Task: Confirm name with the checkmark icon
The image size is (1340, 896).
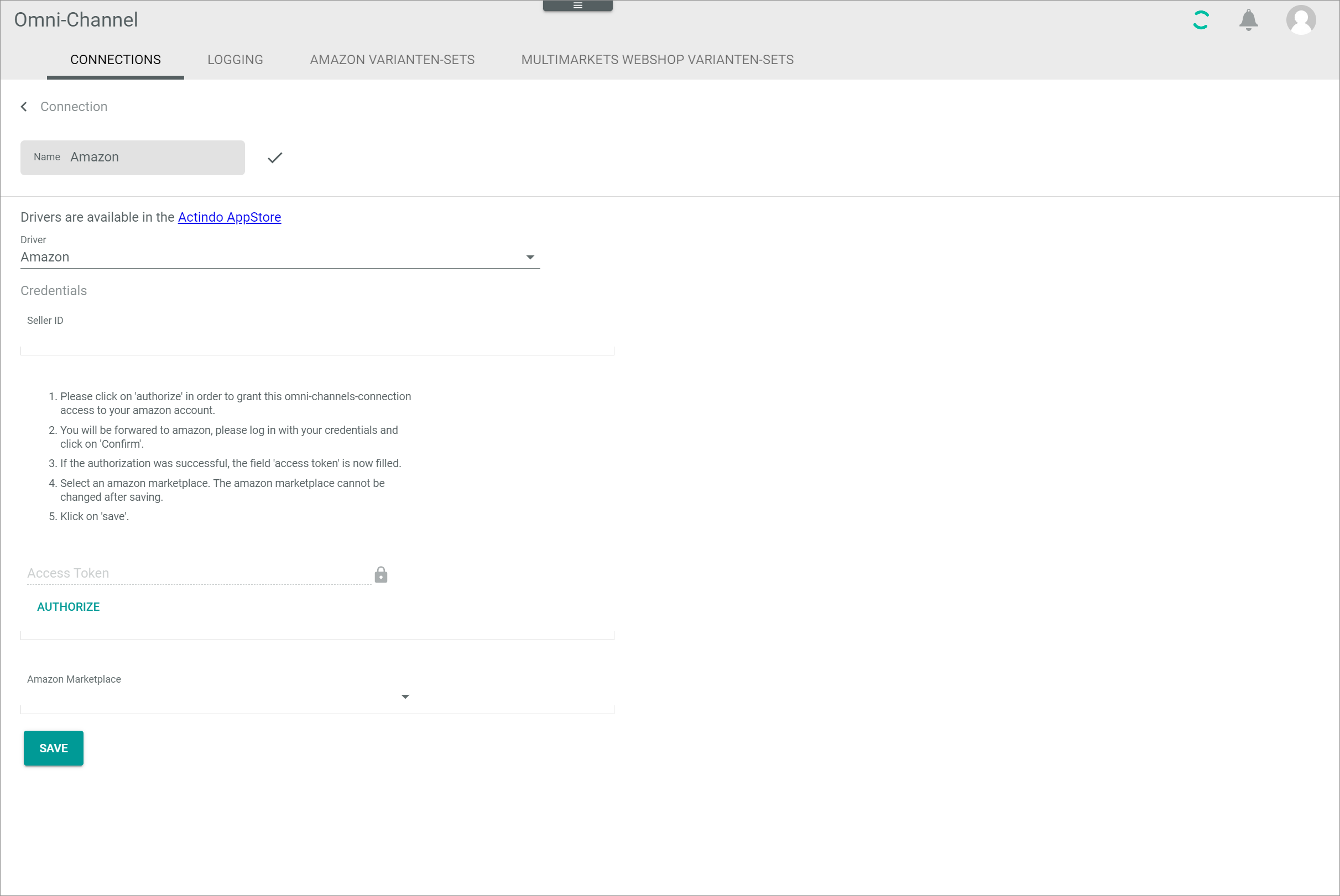Action: click(x=275, y=158)
